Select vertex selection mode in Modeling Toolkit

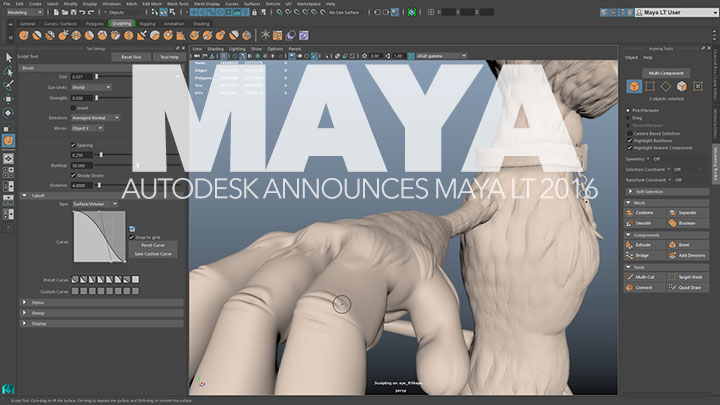click(650, 86)
